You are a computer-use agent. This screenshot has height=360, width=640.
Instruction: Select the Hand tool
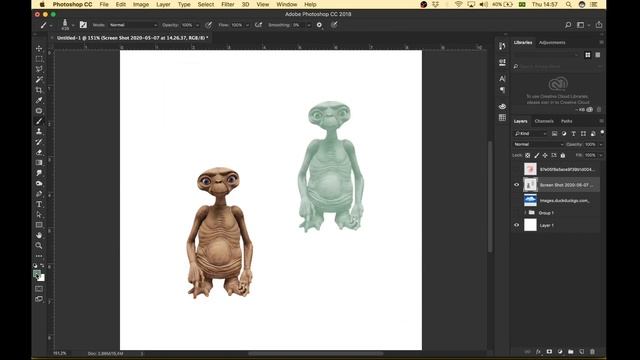[39, 236]
